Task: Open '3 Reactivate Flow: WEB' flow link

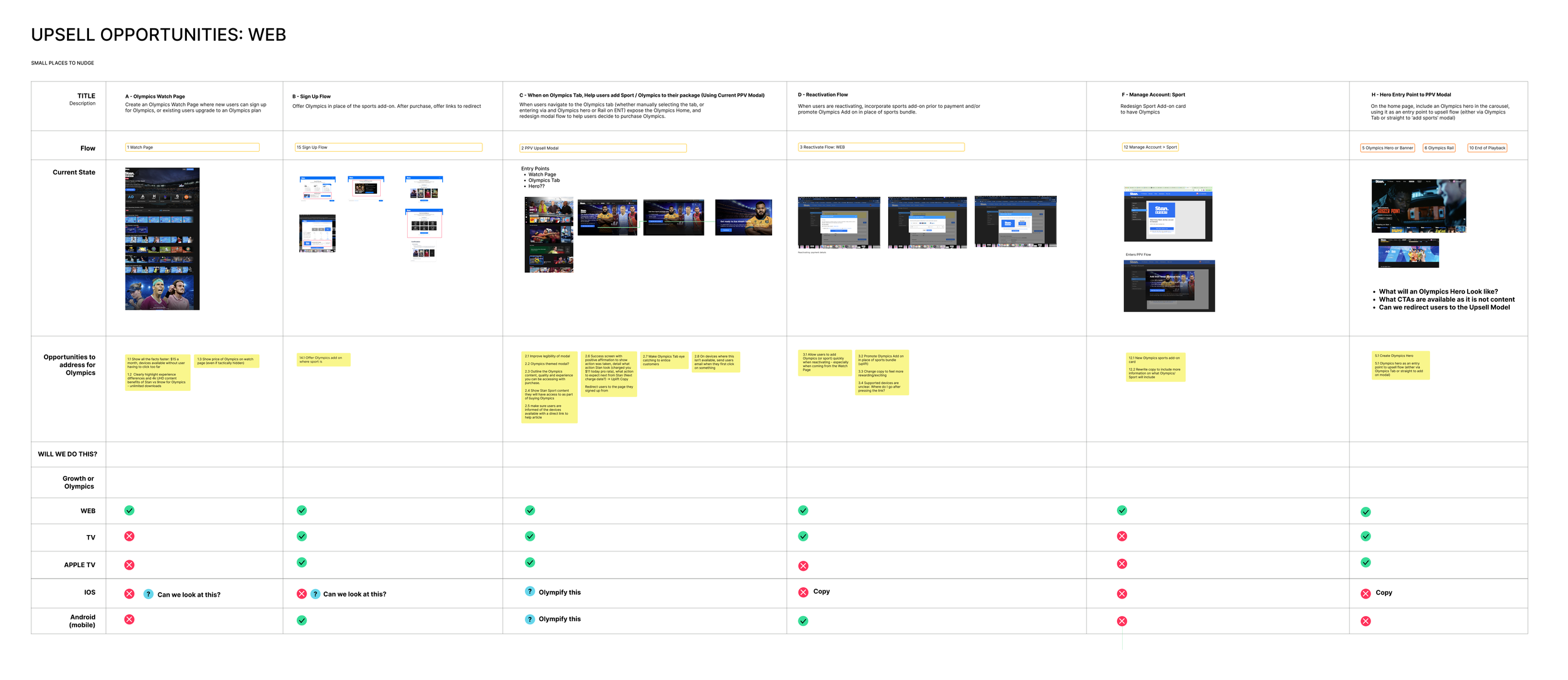Action: pos(881,147)
